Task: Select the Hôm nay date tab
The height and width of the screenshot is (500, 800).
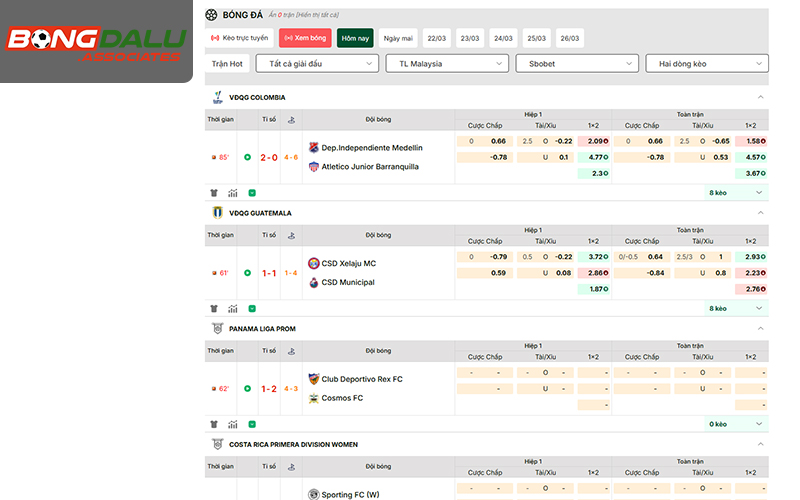Action: tap(355, 38)
